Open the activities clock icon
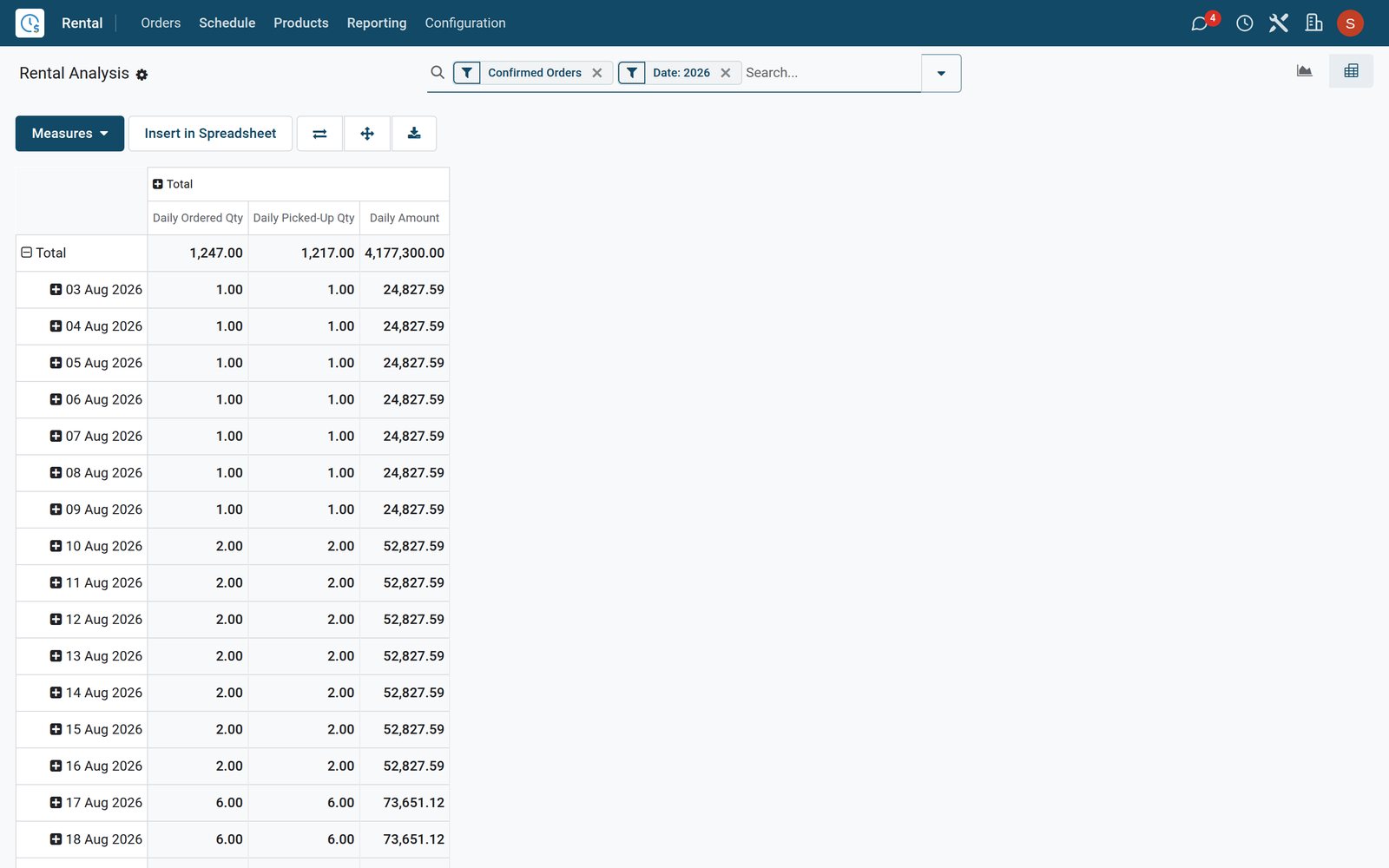1389x868 pixels. click(x=1244, y=23)
